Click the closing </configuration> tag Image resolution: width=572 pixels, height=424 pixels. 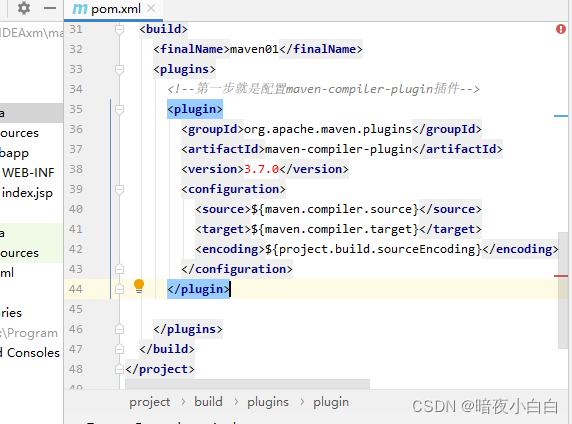click(x=237, y=269)
